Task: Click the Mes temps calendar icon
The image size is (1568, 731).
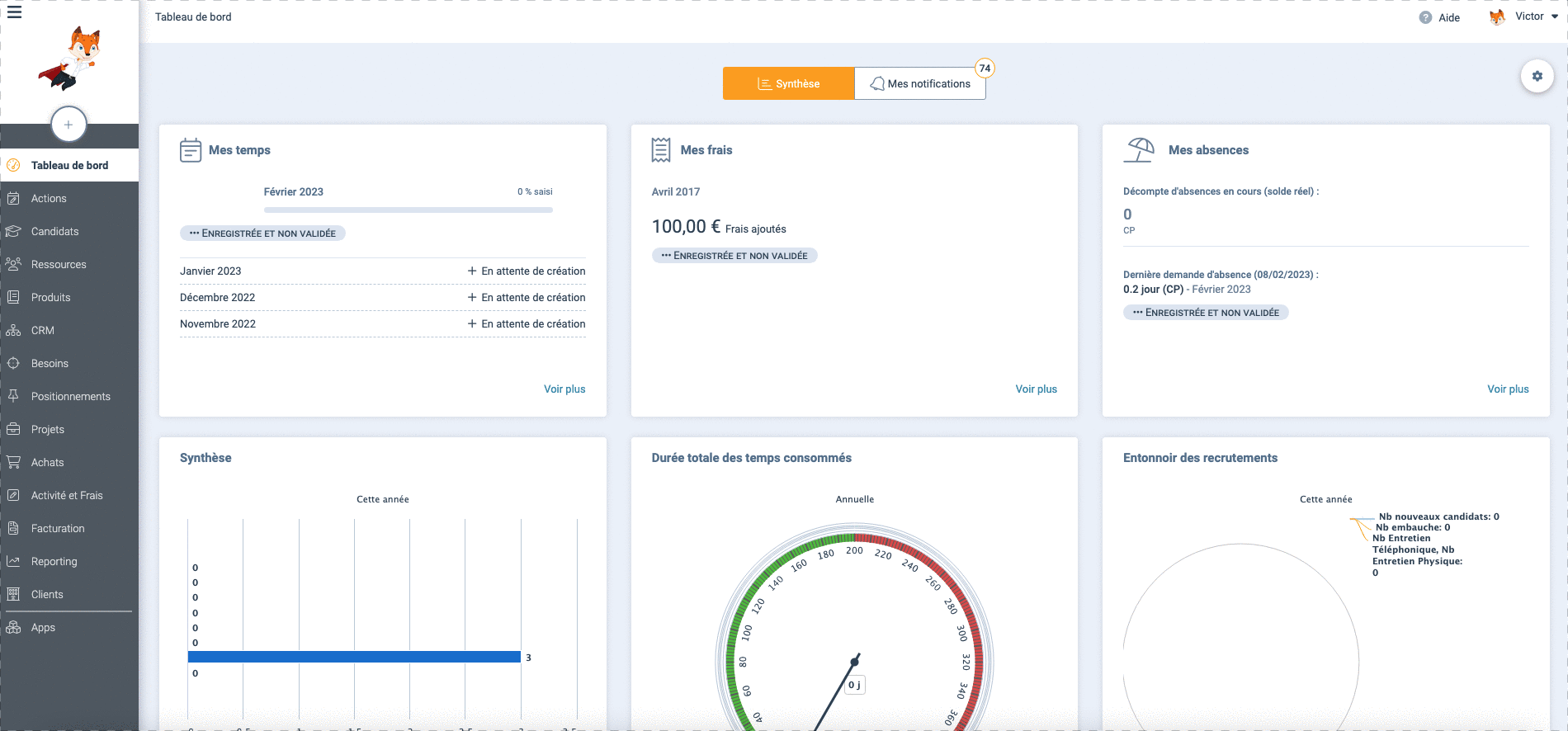Action: coord(191,150)
